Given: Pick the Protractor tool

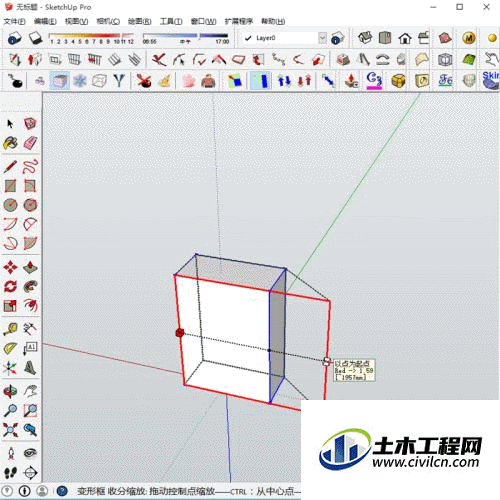Looking at the screenshot, I should click(10, 348).
